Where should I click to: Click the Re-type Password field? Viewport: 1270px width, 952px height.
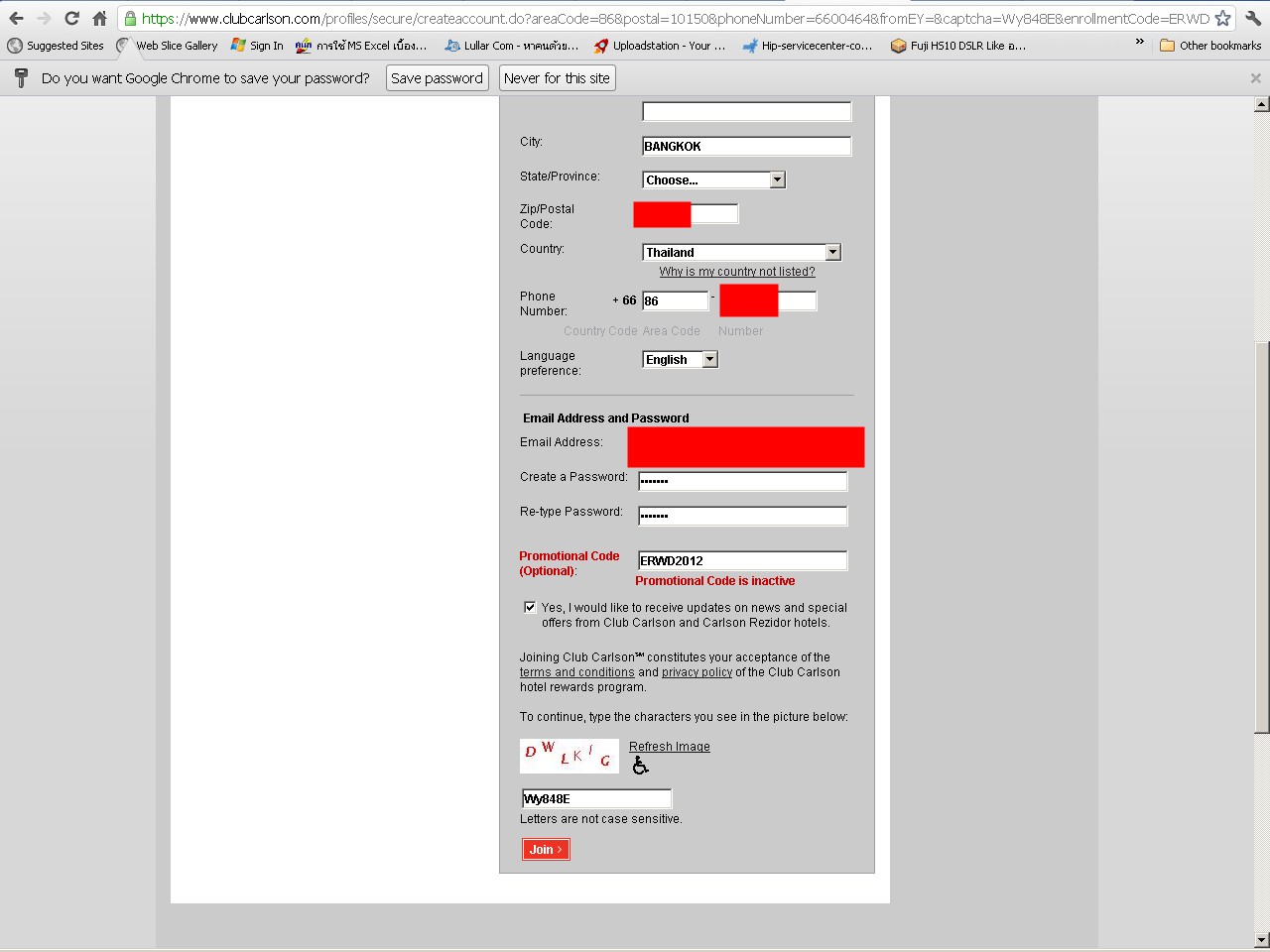(742, 516)
